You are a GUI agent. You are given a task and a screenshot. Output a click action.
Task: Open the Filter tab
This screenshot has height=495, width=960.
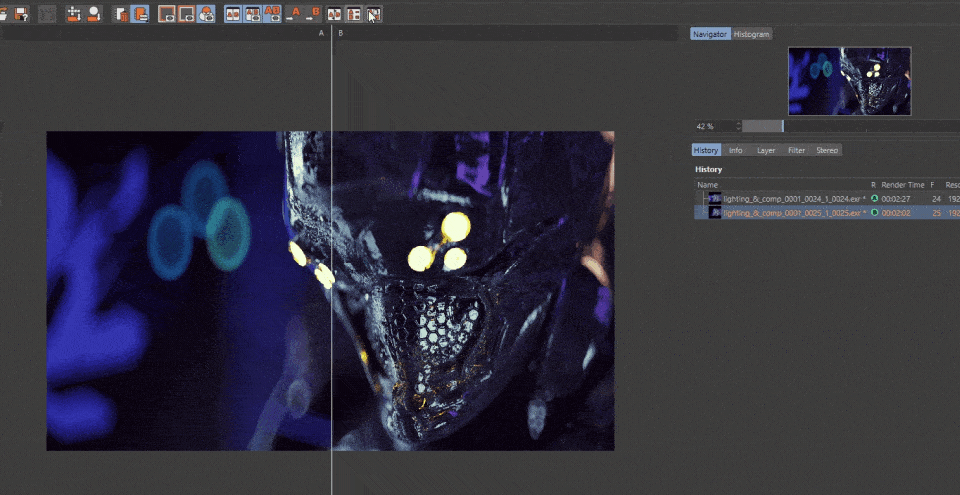coord(797,150)
